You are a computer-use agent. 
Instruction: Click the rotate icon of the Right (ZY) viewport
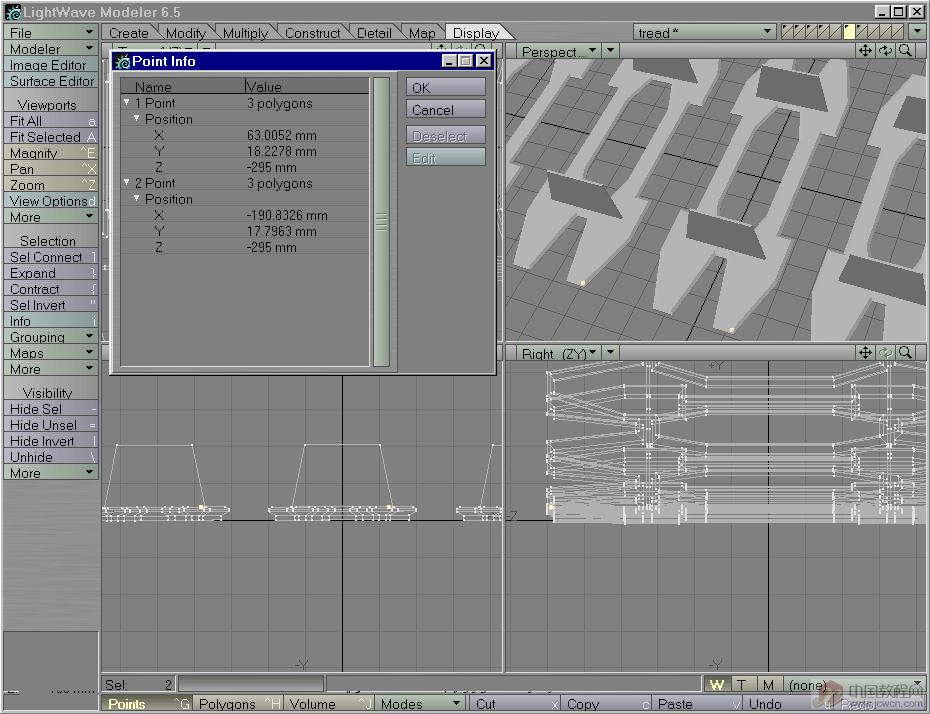tap(886, 353)
